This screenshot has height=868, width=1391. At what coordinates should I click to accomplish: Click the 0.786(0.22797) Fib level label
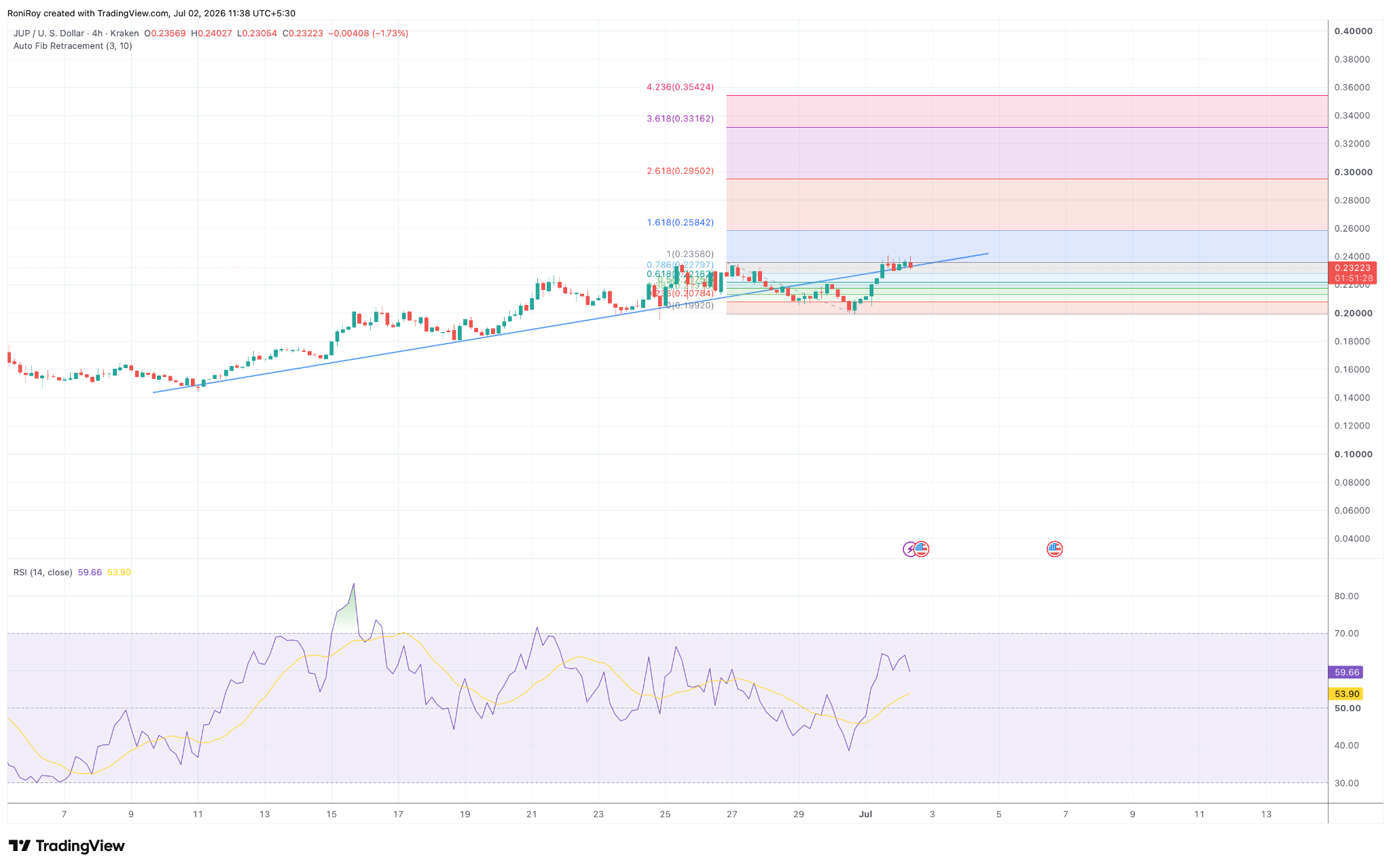click(680, 265)
